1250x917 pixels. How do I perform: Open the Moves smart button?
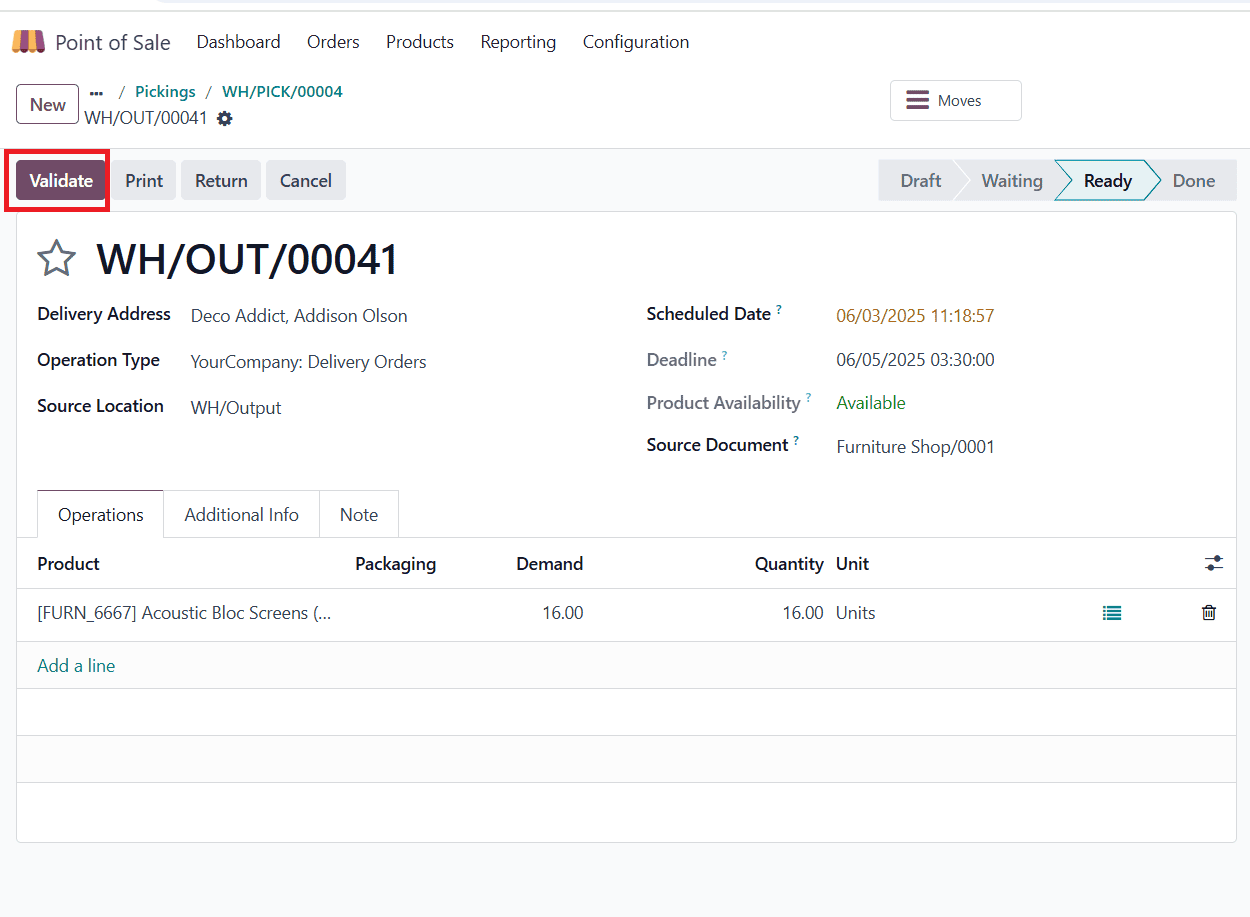[x=956, y=101]
